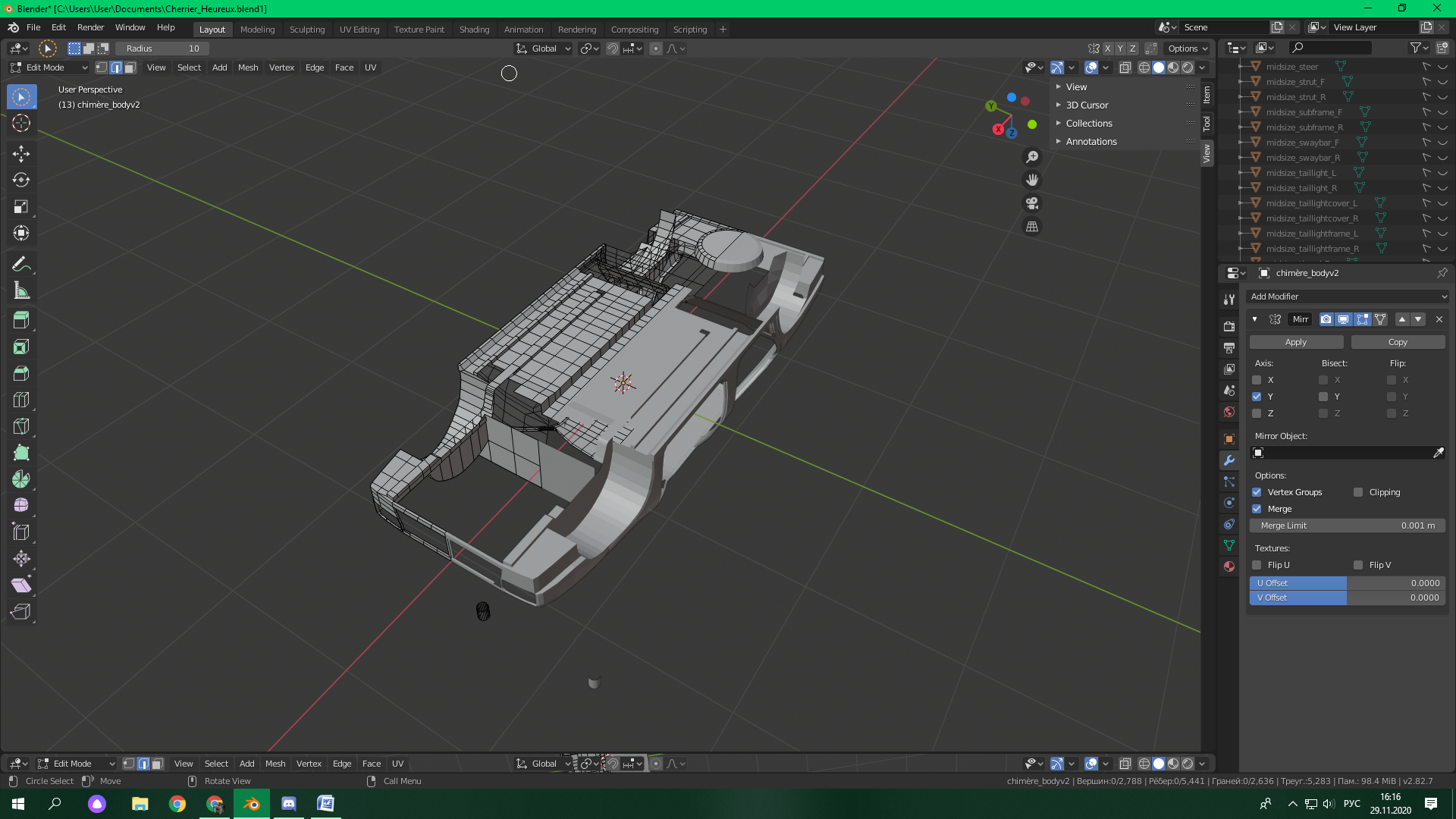The height and width of the screenshot is (819, 1456).
Task: Click the zoom magnifier viewport gizmo
Action: [x=1032, y=157]
